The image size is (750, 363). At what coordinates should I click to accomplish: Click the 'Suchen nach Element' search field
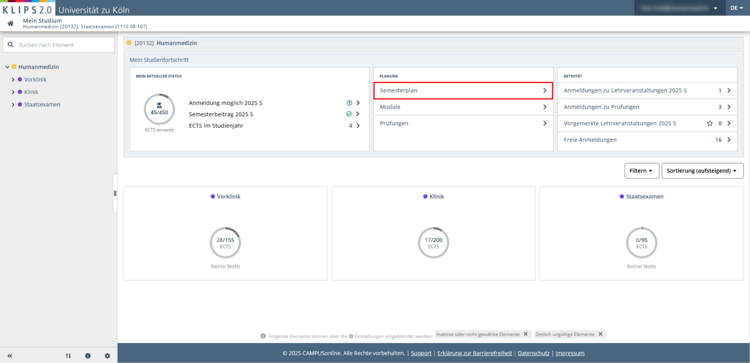pos(58,44)
